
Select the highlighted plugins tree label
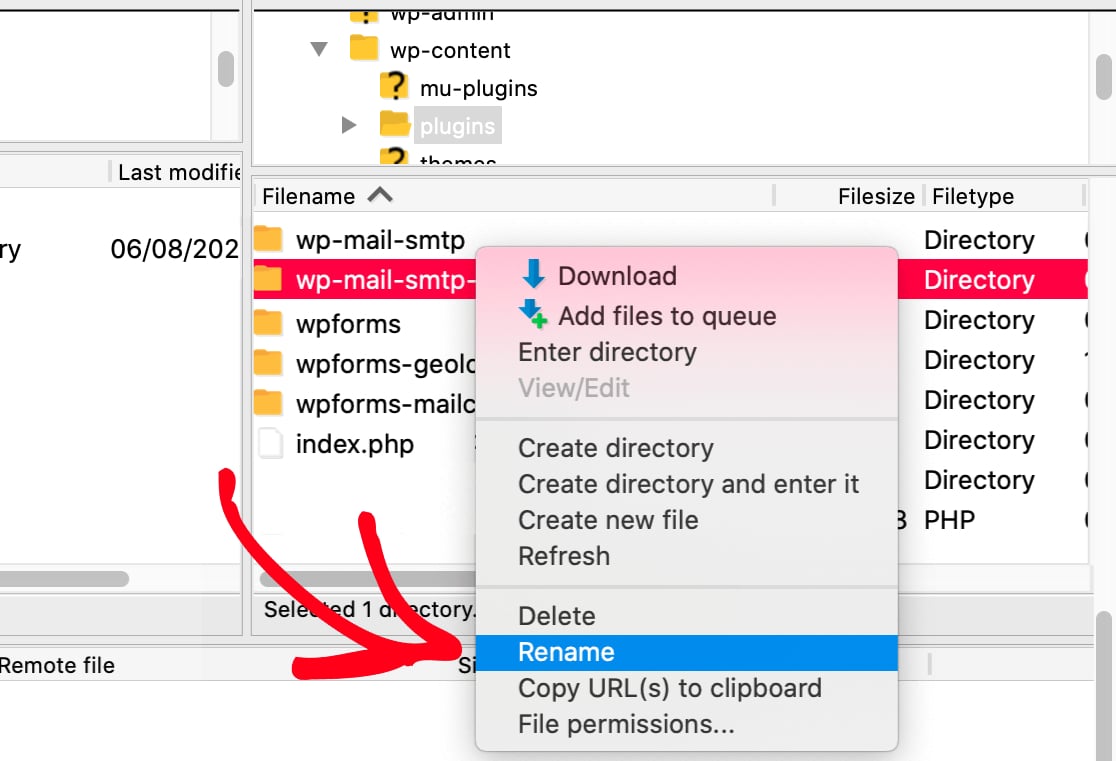point(457,125)
